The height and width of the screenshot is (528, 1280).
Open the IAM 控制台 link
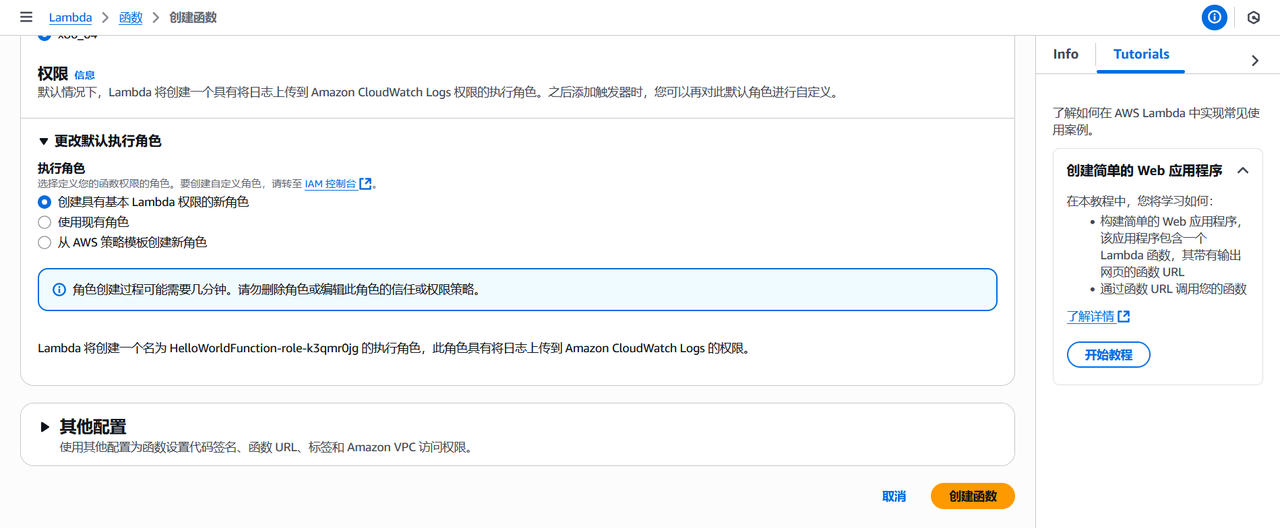tap(330, 184)
